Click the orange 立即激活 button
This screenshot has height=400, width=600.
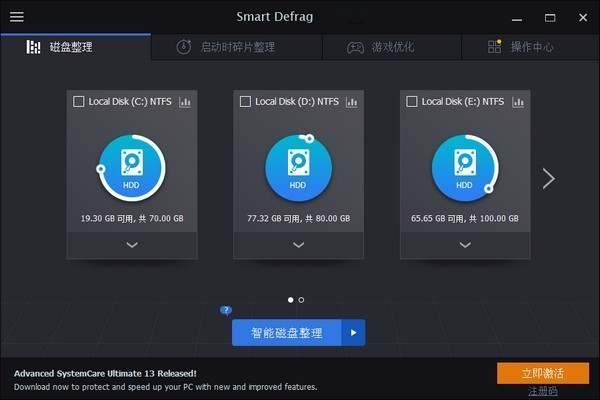[543, 373]
